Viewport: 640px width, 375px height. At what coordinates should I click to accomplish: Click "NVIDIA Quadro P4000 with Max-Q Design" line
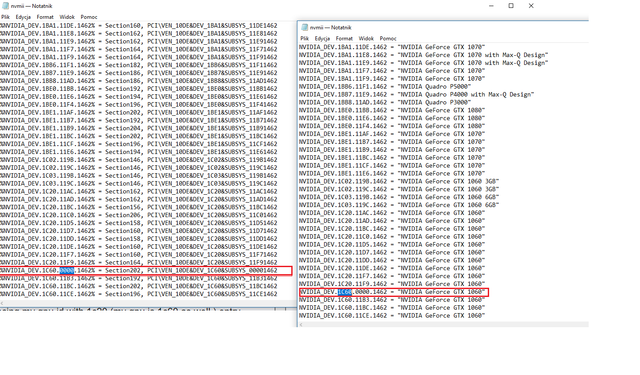tap(416, 95)
